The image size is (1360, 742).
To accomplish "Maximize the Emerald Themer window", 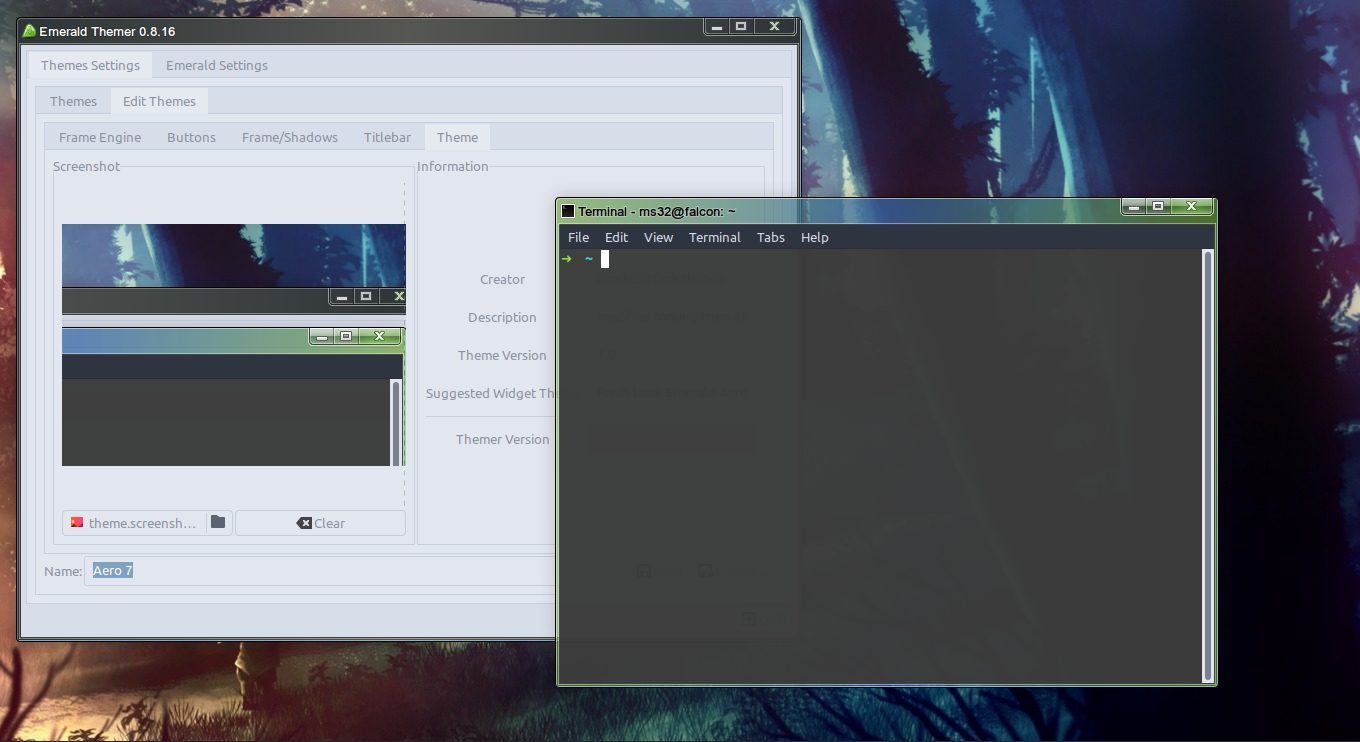I will 741,26.
